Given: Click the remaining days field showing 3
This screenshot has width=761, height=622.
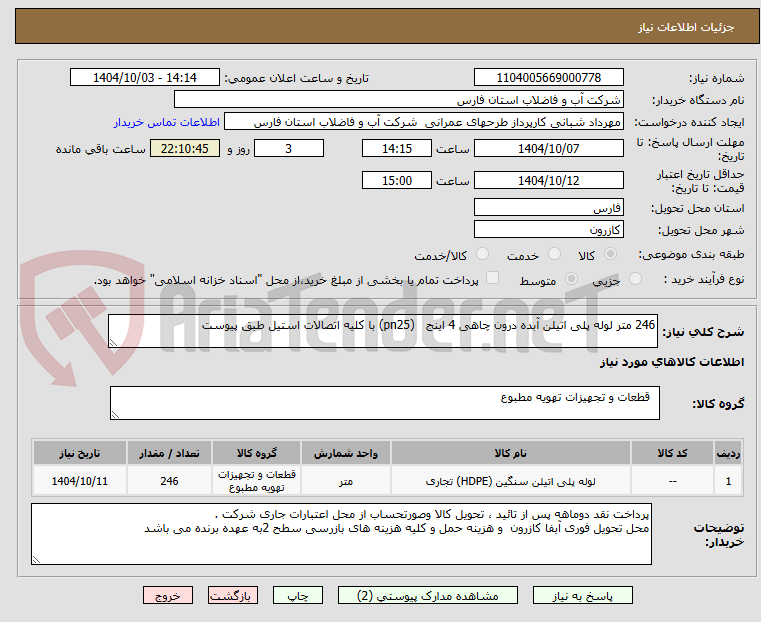Looking at the screenshot, I should (x=289, y=148).
